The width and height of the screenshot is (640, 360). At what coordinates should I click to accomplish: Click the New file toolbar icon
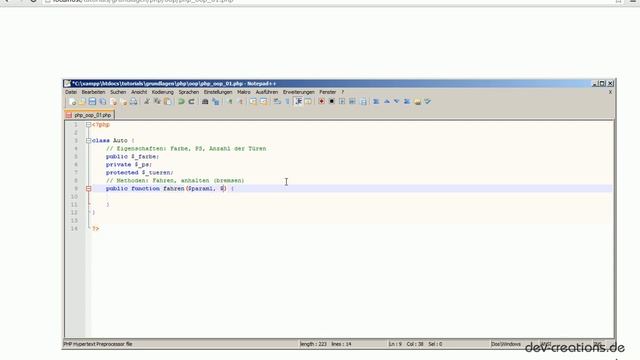[72, 102]
